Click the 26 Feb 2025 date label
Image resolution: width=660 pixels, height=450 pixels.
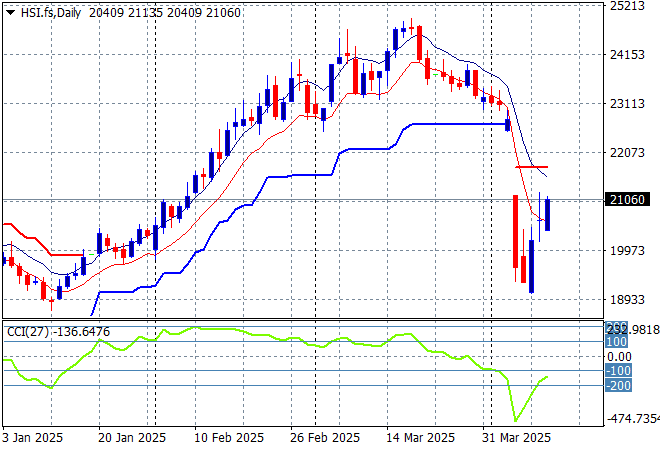point(325,438)
